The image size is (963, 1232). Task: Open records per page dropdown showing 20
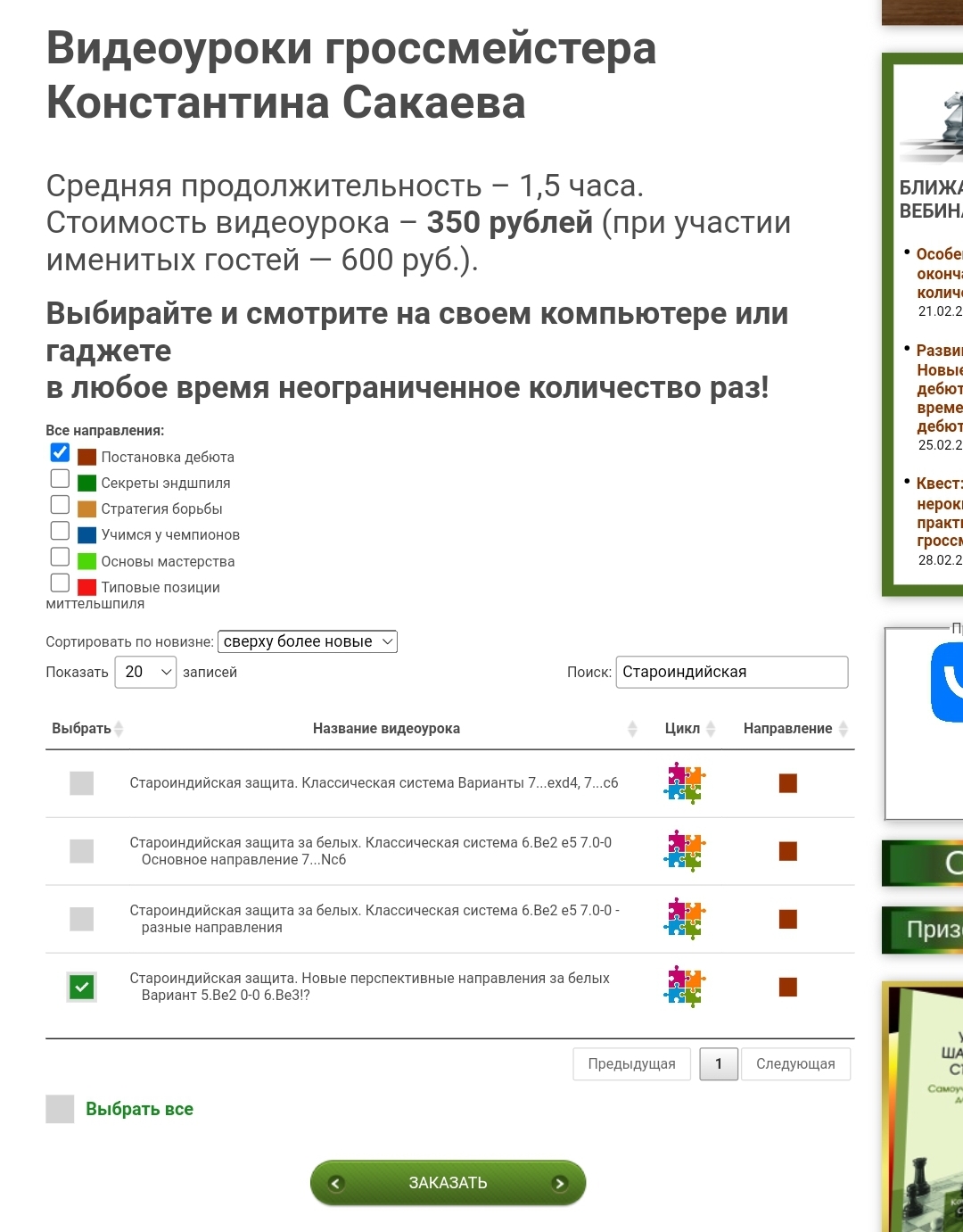145,672
